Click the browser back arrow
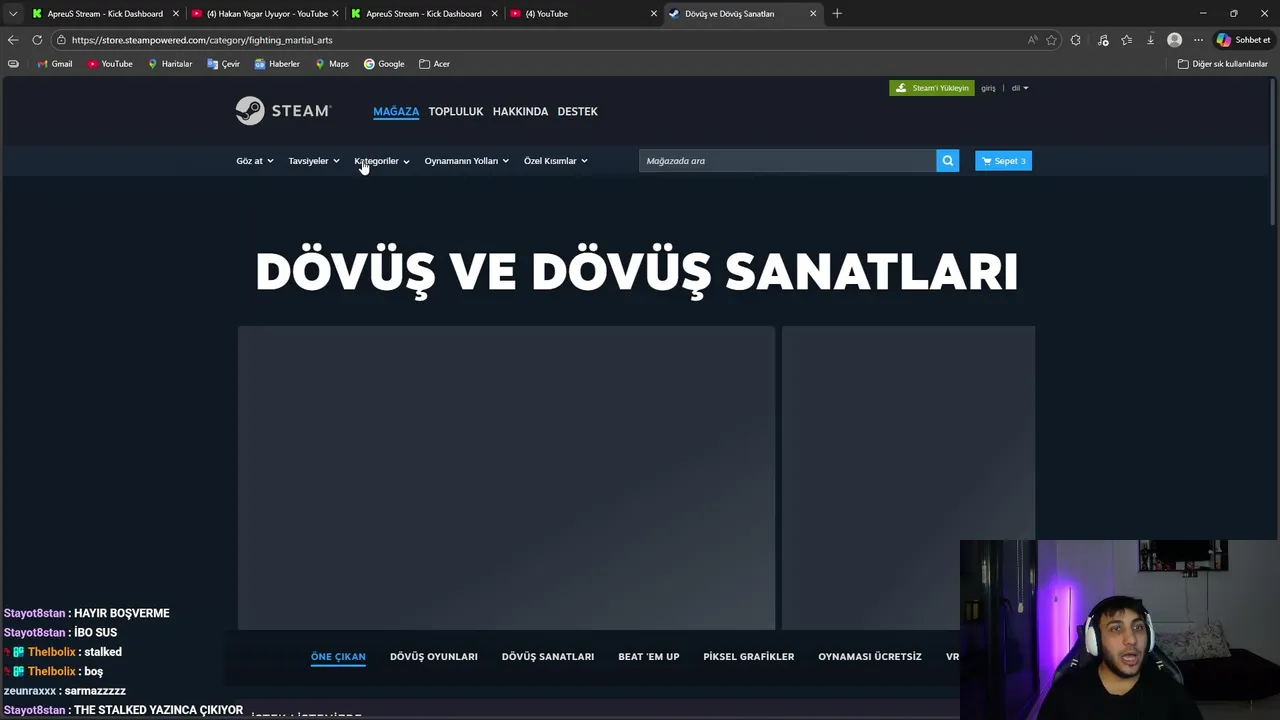Image resolution: width=1280 pixels, height=720 pixels. (x=12, y=40)
